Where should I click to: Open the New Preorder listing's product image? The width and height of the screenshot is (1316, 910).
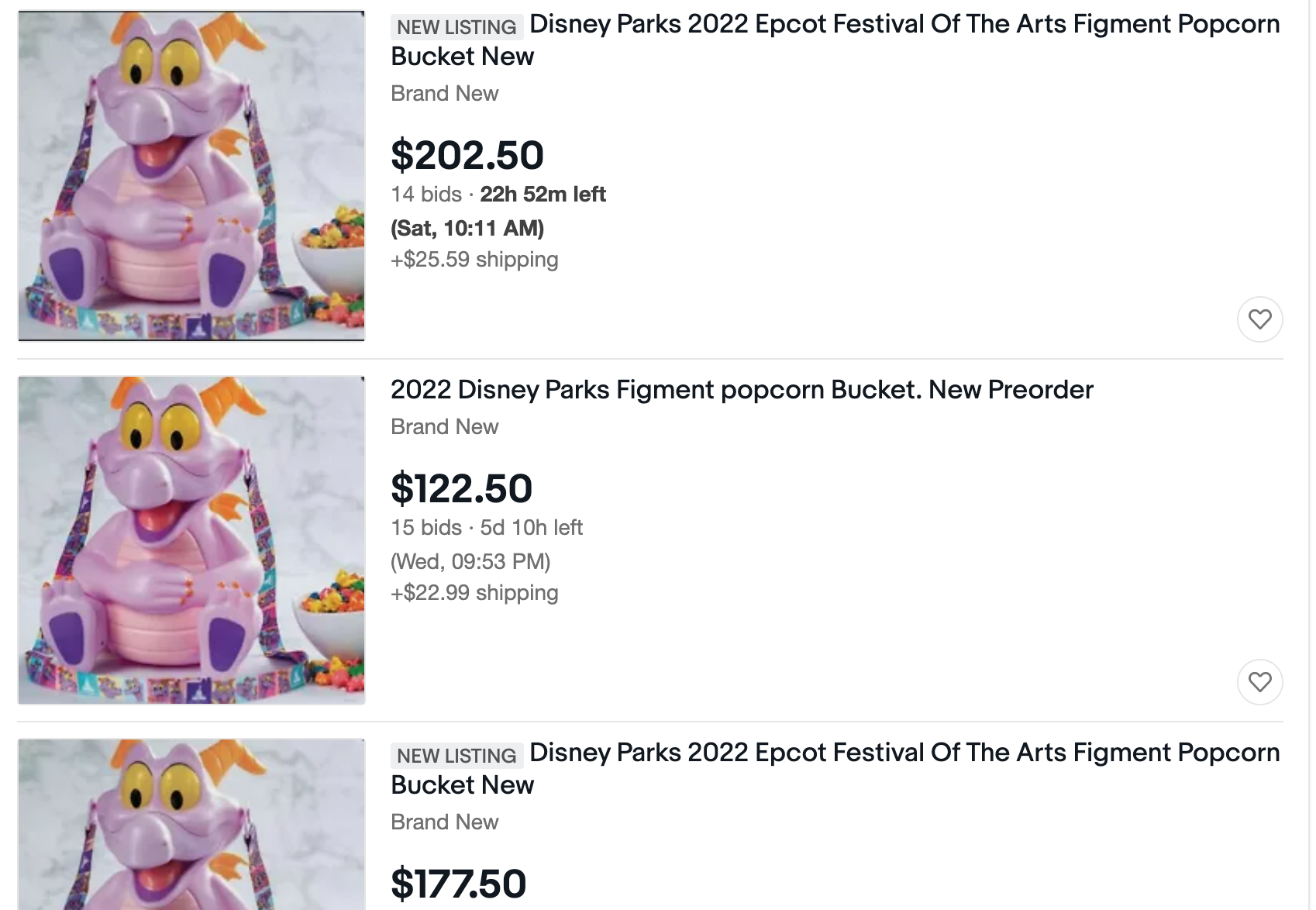click(x=191, y=540)
